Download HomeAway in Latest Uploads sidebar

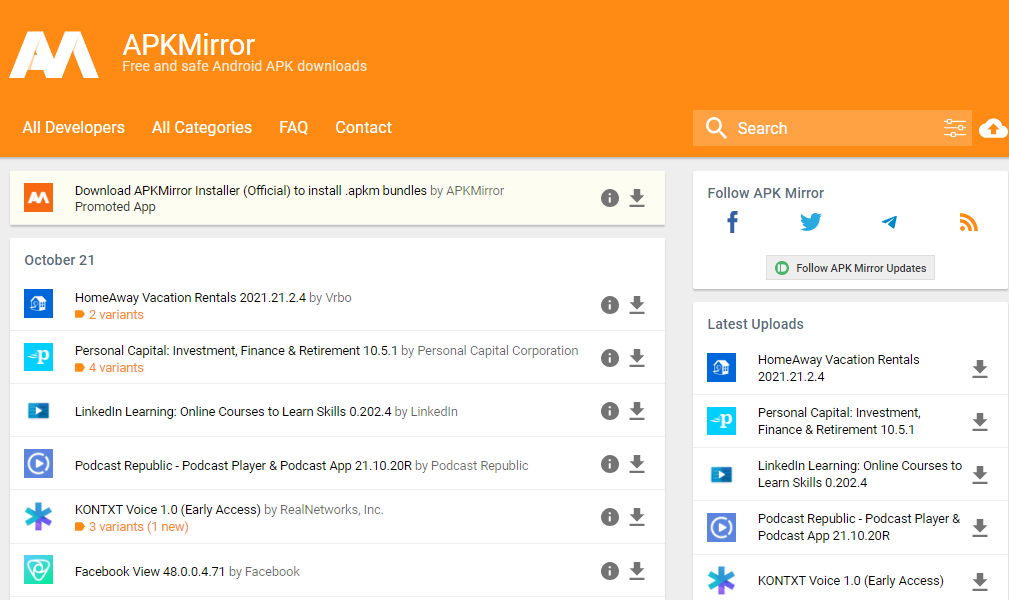(979, 368)
